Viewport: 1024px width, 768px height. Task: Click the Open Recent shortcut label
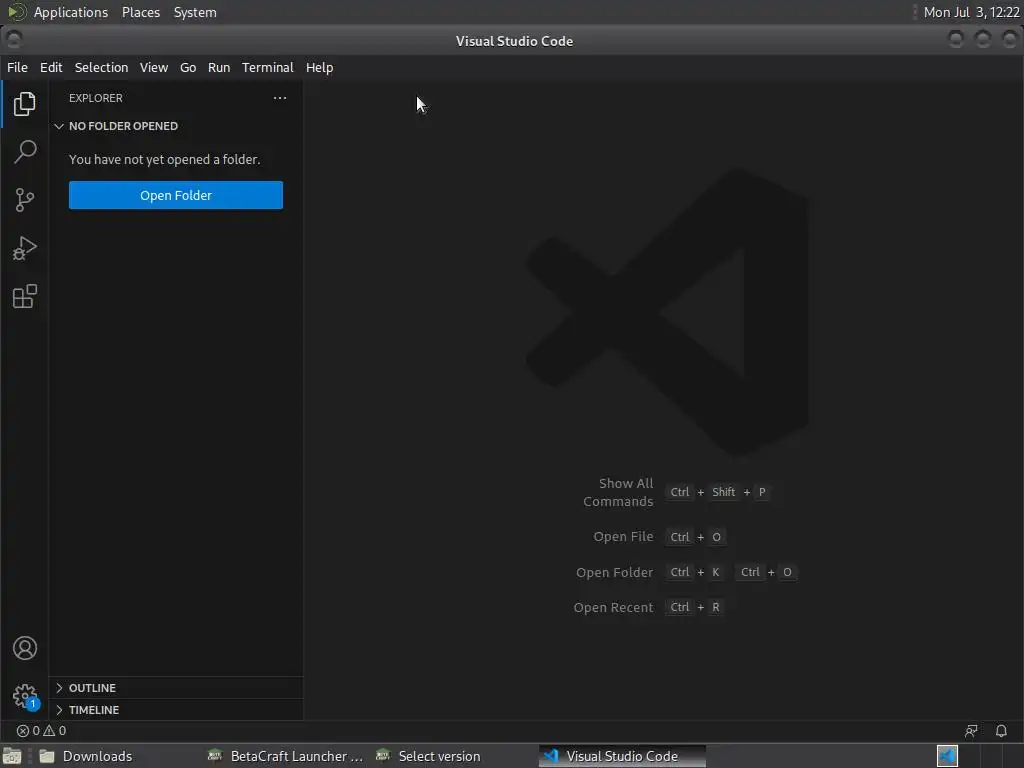(x=613, y=608)
